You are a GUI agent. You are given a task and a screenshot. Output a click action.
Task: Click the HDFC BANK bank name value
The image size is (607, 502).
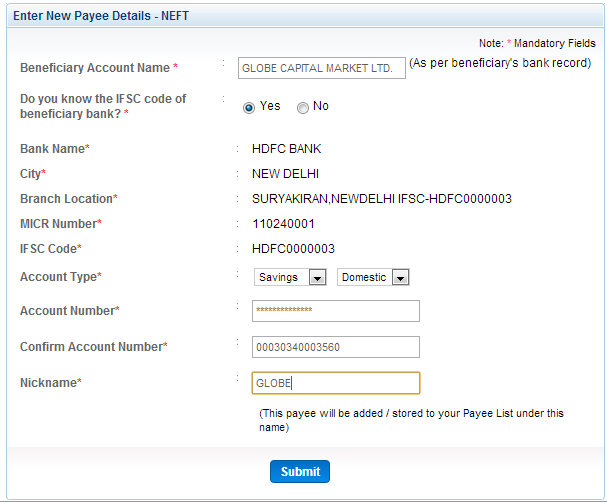coord(286,149)
